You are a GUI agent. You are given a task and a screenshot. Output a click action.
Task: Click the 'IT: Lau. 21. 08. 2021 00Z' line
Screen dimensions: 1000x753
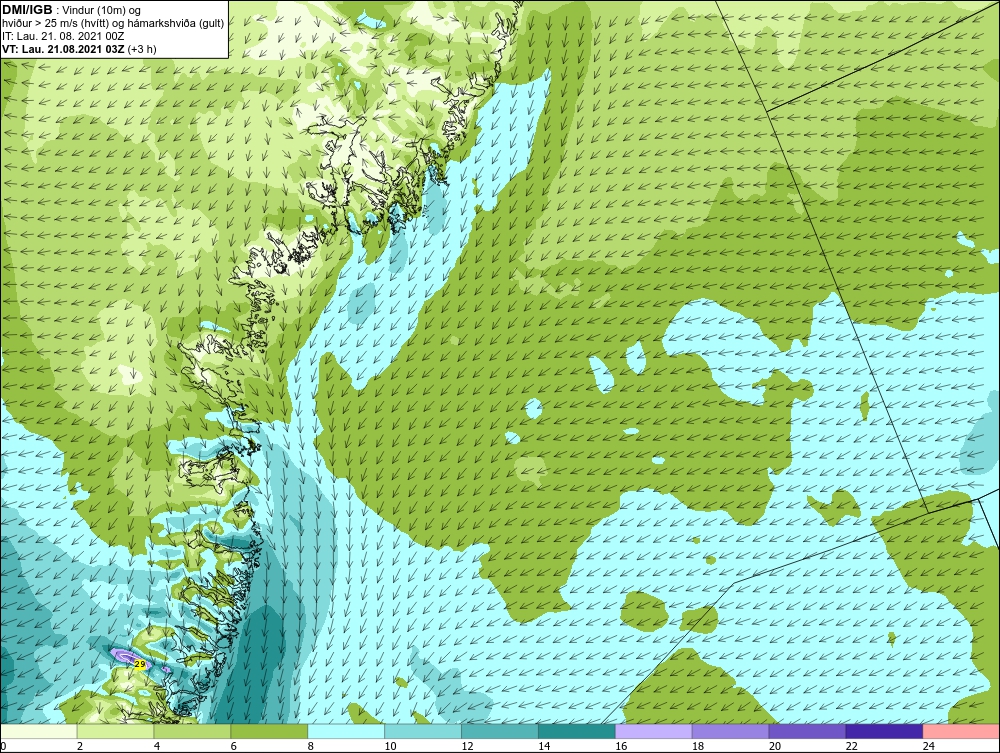tap(63, 36)
